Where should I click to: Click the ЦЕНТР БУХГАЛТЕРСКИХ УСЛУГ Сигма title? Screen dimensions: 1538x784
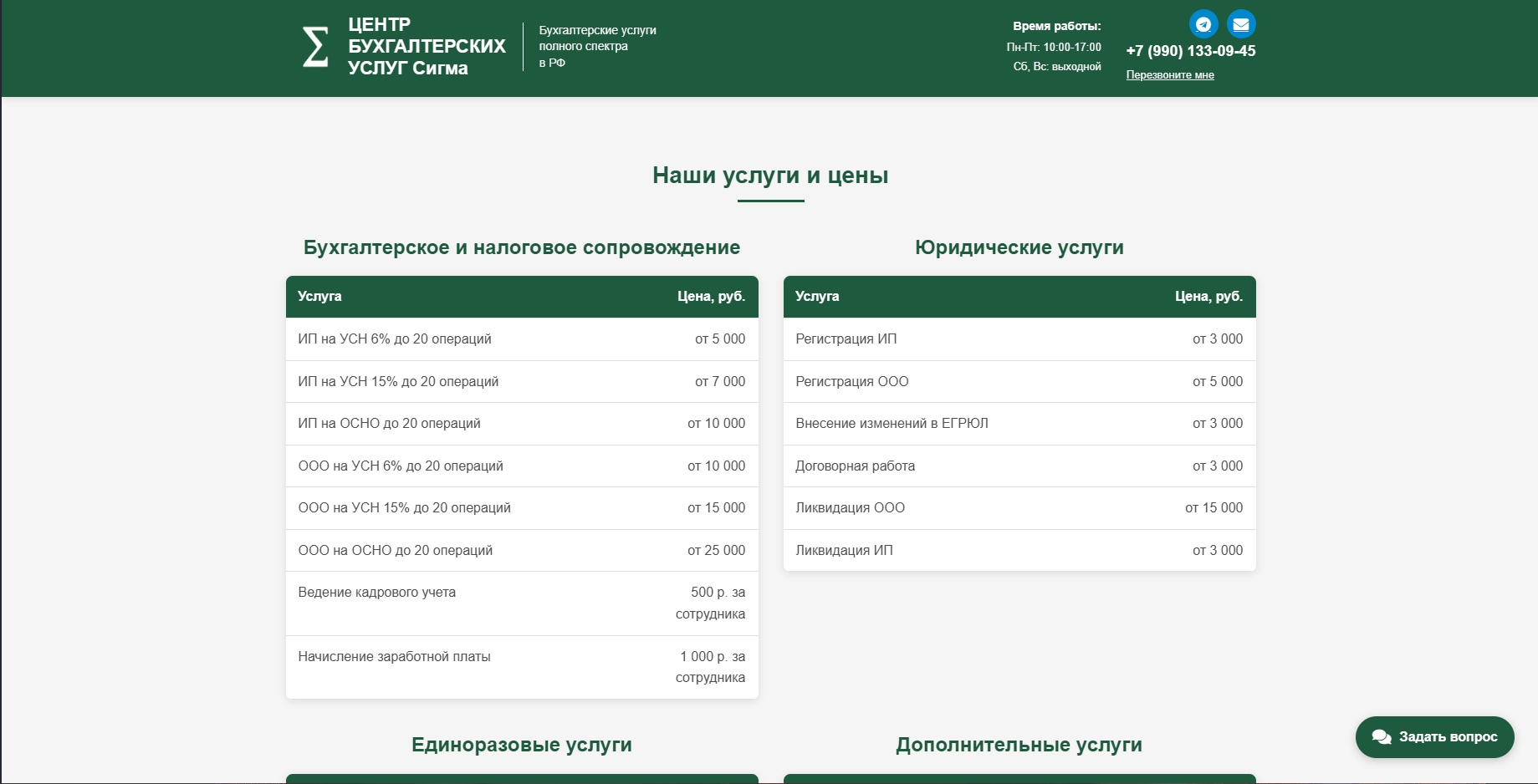pos(427,47)
